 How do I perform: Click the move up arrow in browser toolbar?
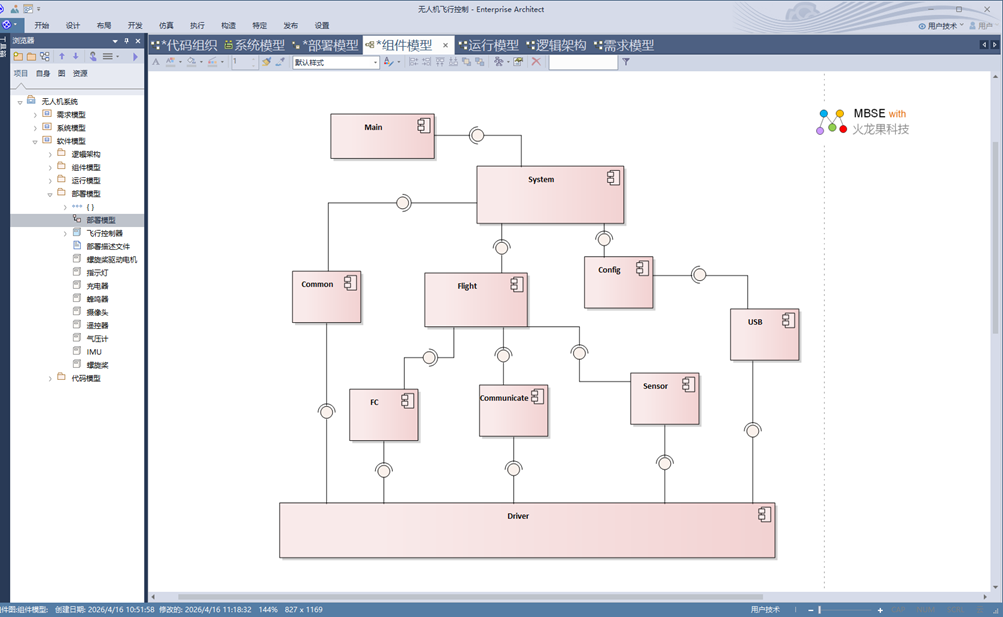(x=62, y=57)
